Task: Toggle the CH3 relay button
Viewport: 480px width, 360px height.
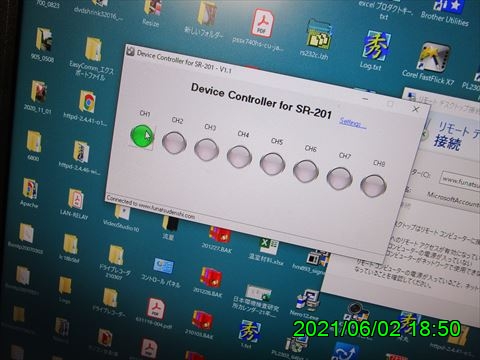Action: point(206,150)
